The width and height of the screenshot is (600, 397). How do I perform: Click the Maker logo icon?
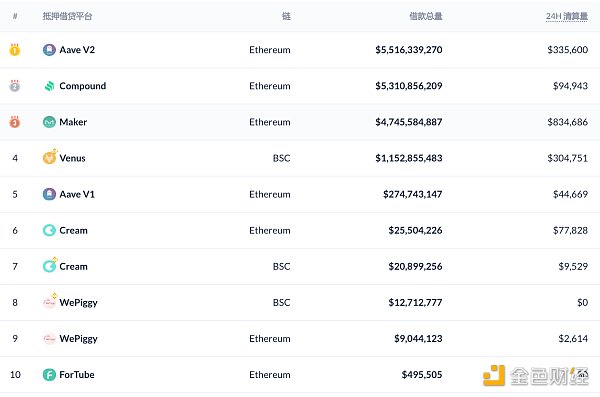[x=49, y=122]
